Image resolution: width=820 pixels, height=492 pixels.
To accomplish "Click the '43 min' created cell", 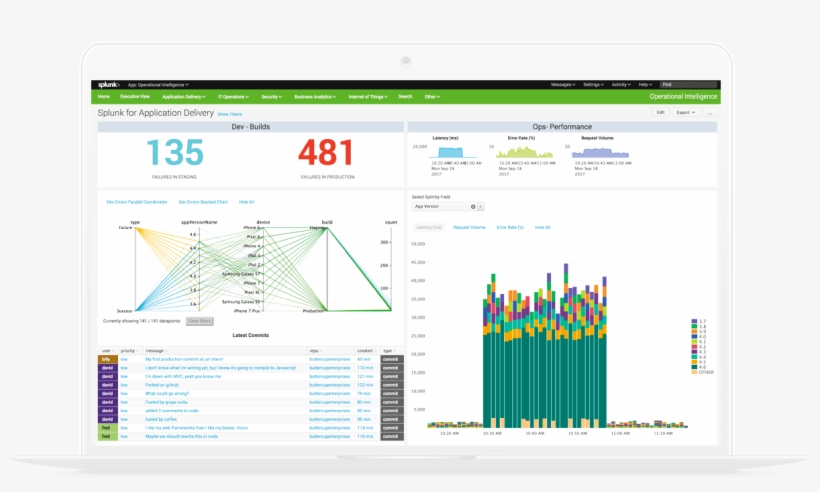I will 364,359.
